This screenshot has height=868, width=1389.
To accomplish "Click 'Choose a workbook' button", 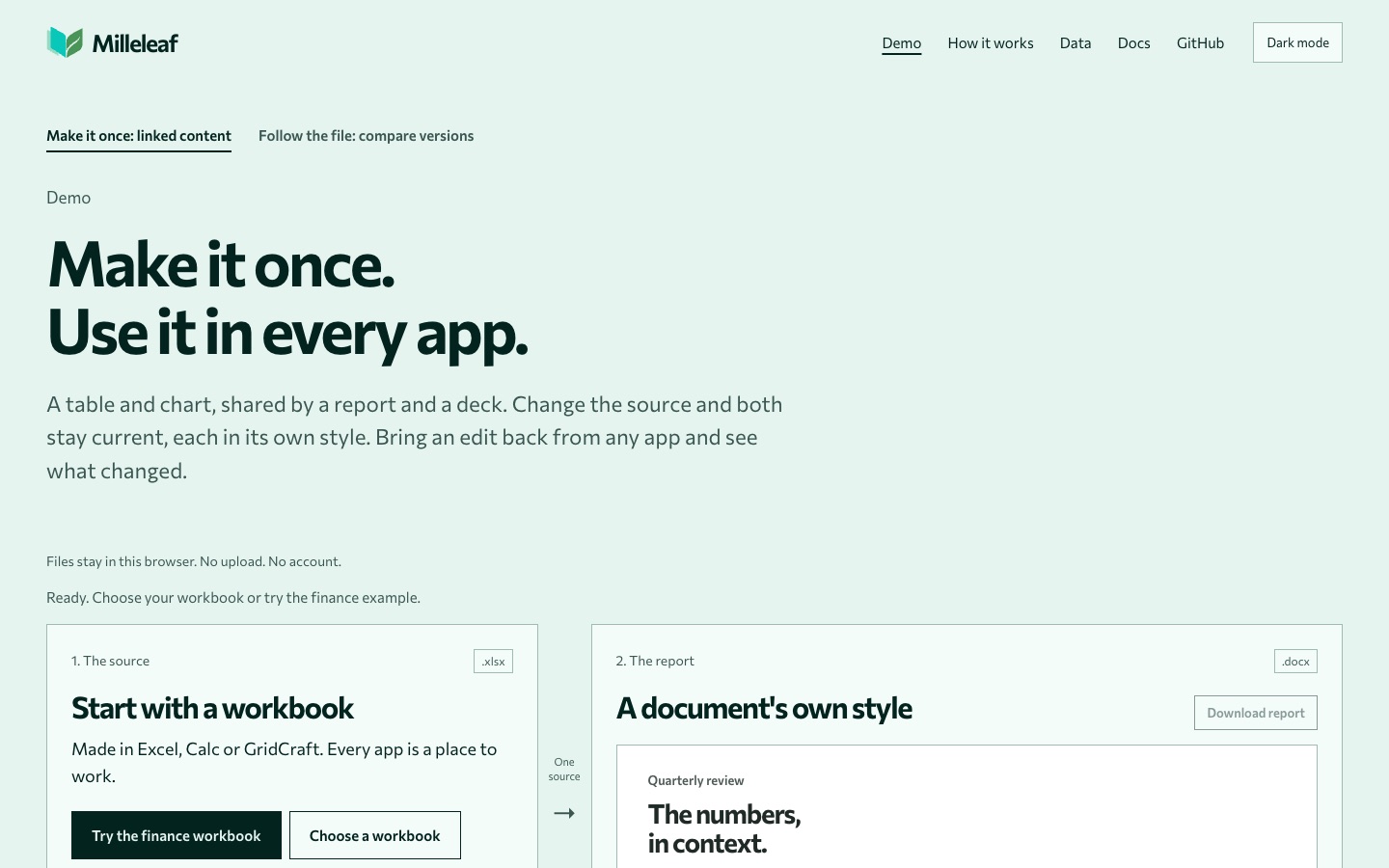I will tap(374, 835).
